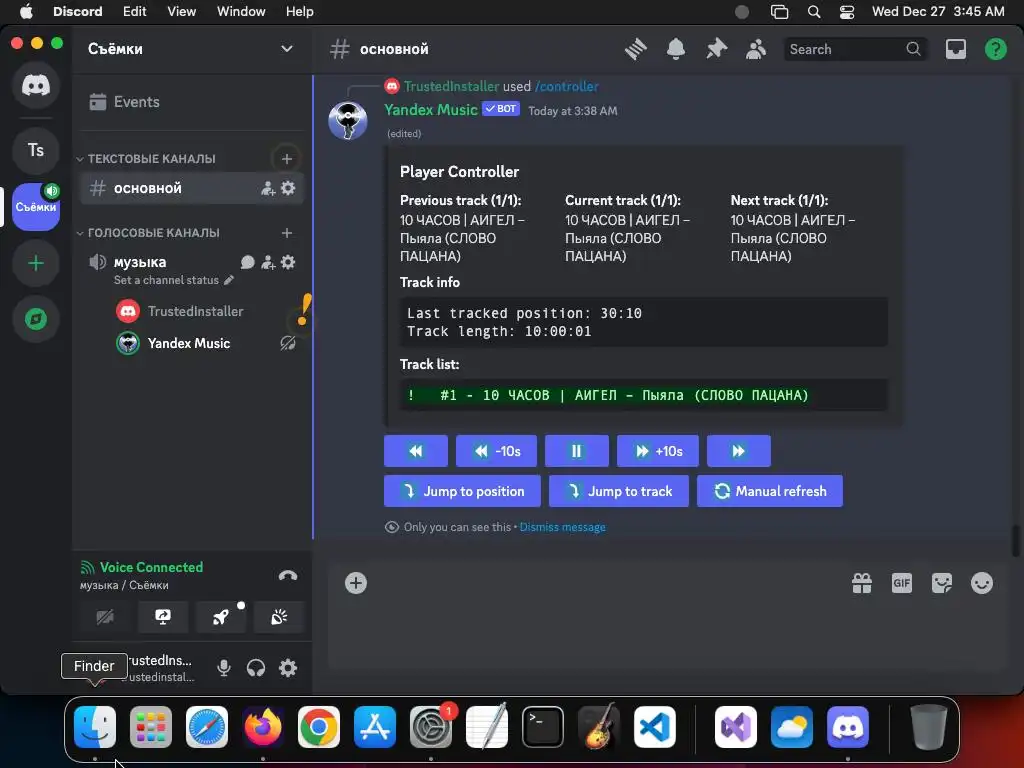Skip to previous track button

coord(416,451)
